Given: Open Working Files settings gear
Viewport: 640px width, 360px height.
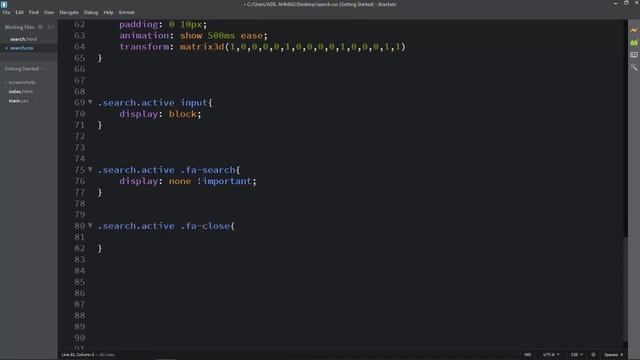Looking at the screenshot, I should pos(40,27).
